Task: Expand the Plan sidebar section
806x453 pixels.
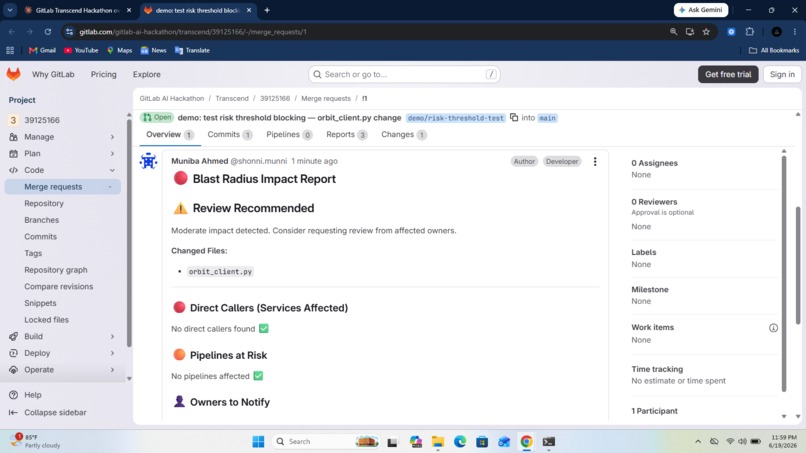Action: [x=112, y=153]
